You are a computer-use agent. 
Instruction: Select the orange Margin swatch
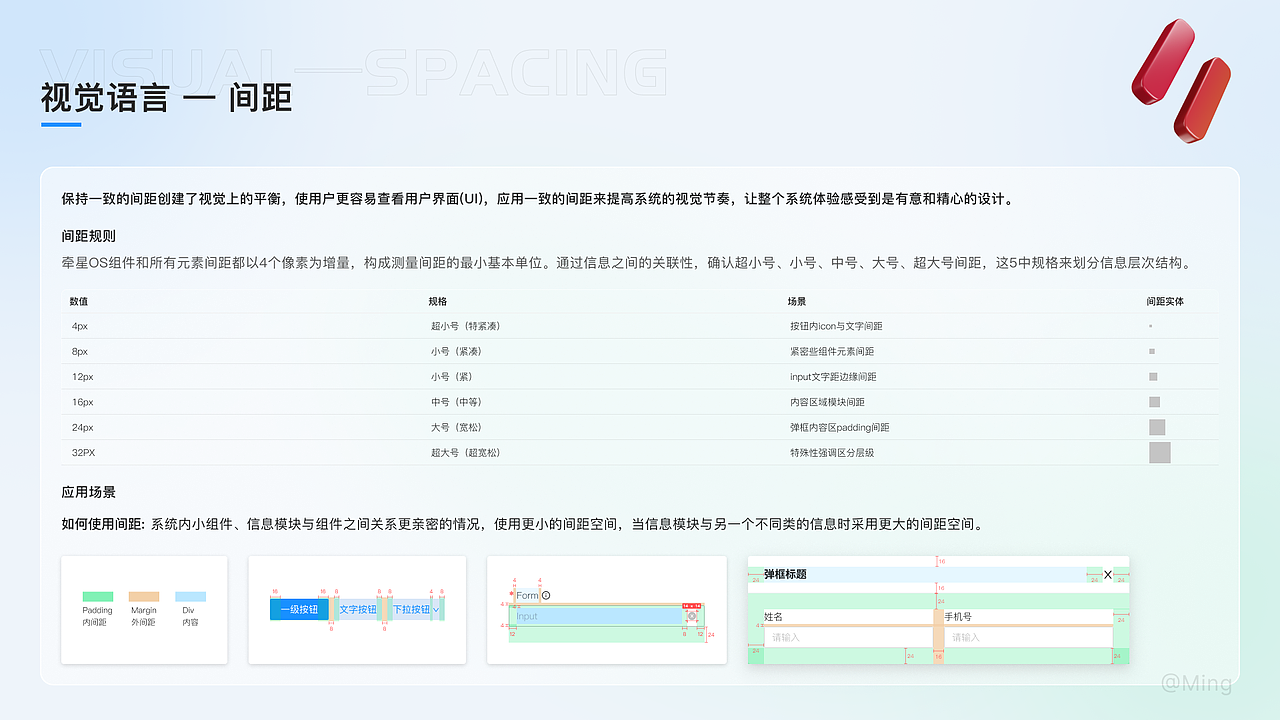pos(144,596)
